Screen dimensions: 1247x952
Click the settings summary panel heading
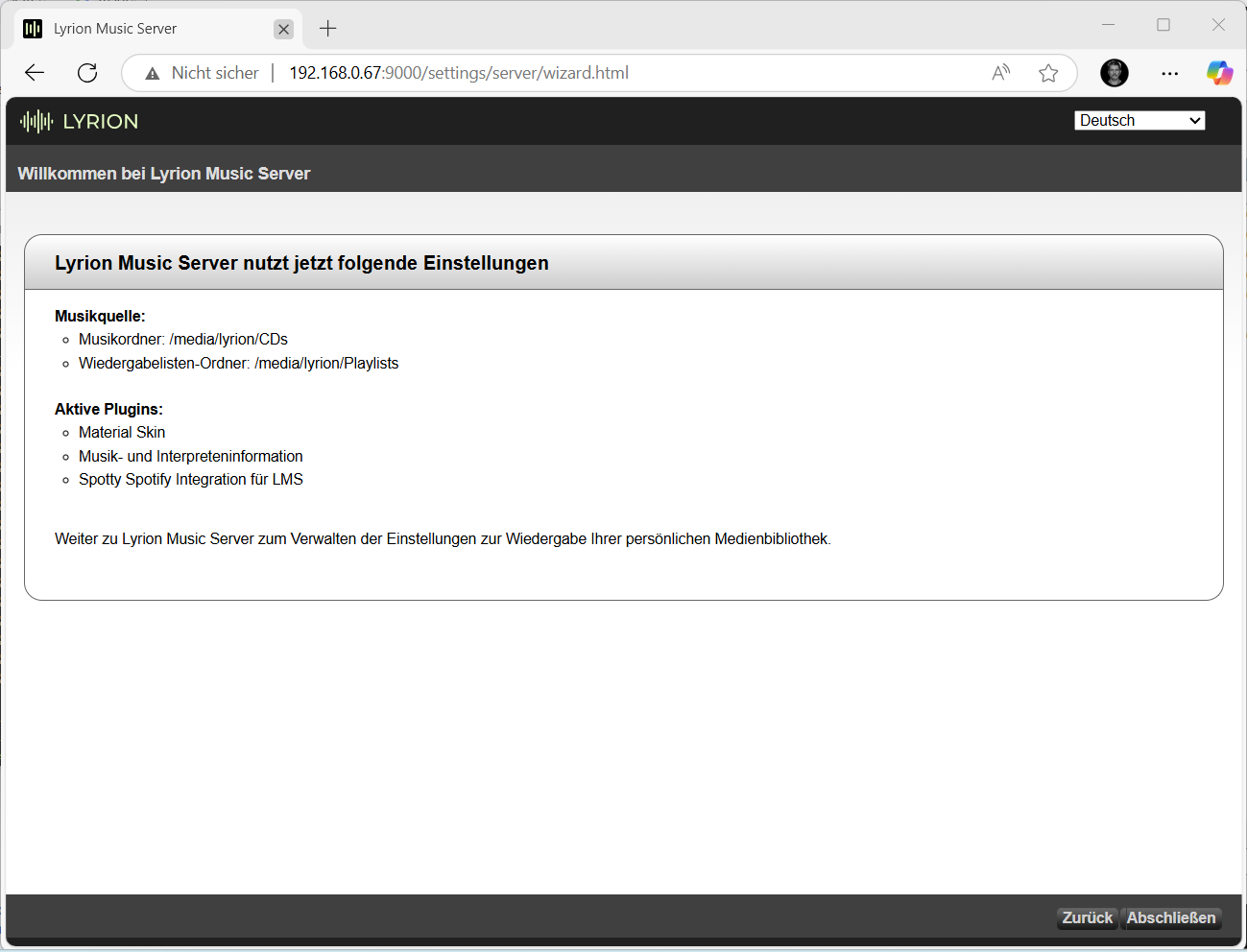pos(301,263)
